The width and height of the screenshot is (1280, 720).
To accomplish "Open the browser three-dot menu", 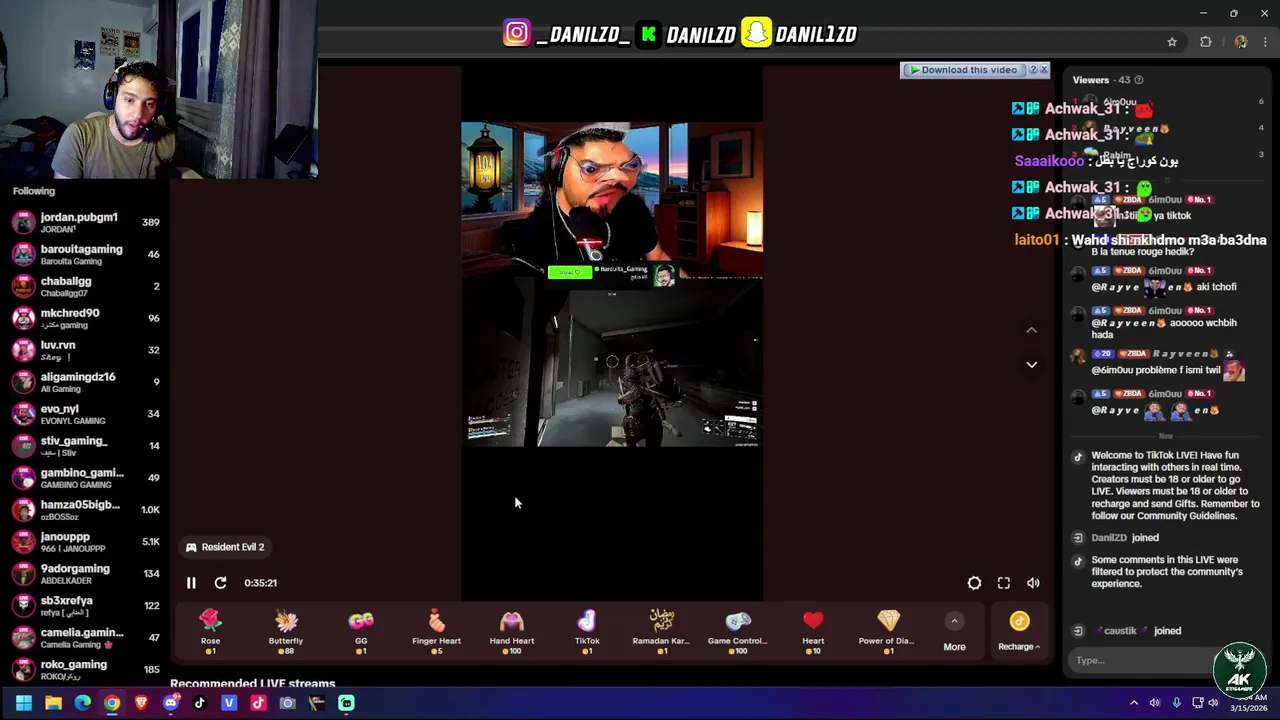I will [x=1265, y=42].
